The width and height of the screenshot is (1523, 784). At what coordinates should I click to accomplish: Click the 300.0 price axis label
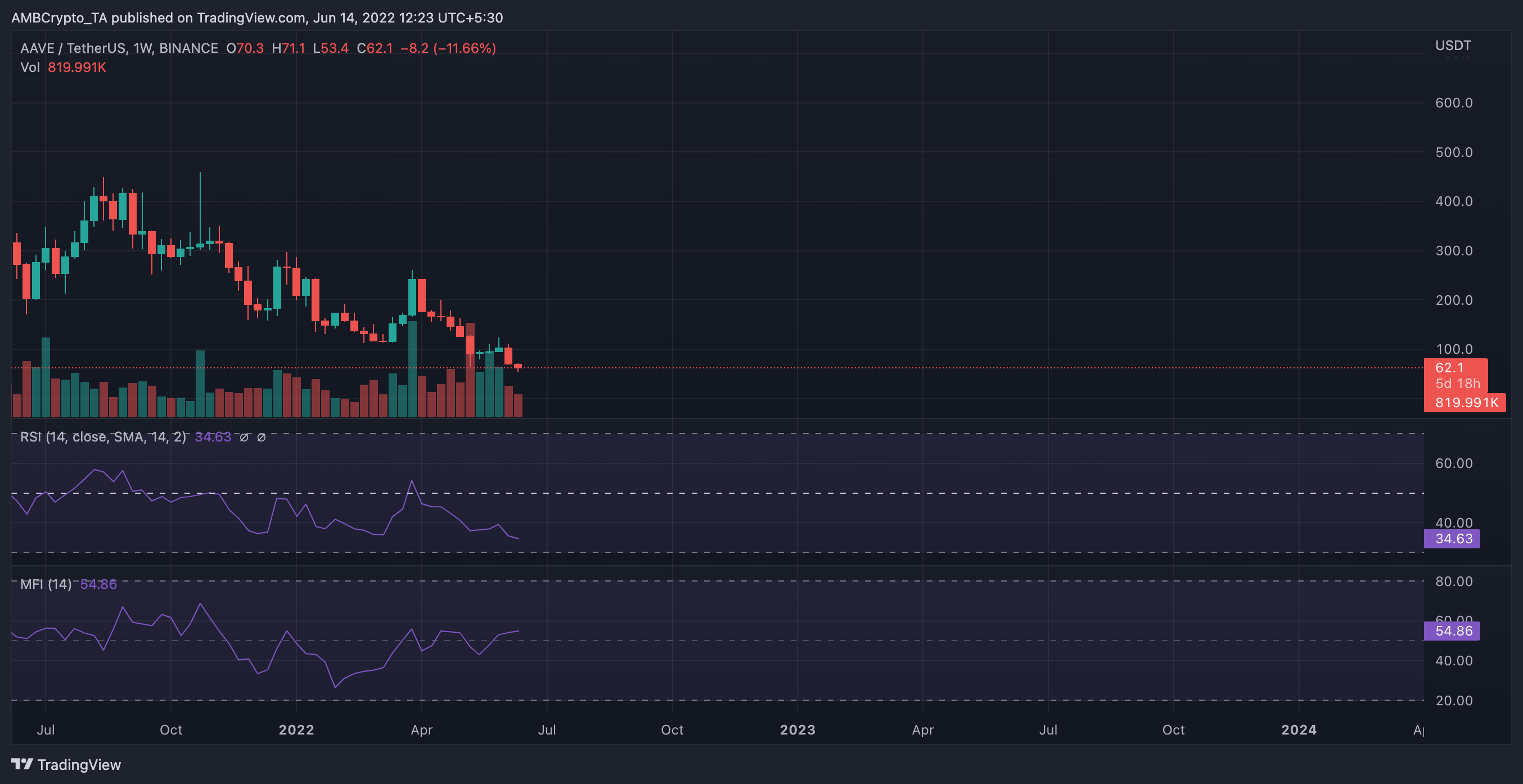pyautogui.click(x=1453, y=251)
